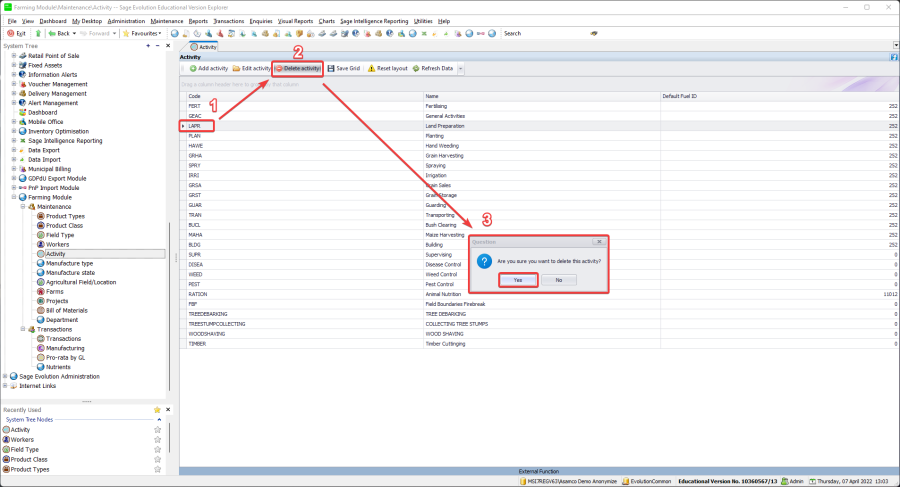
Task: Click No in the Question dialog
Action: 558,280
